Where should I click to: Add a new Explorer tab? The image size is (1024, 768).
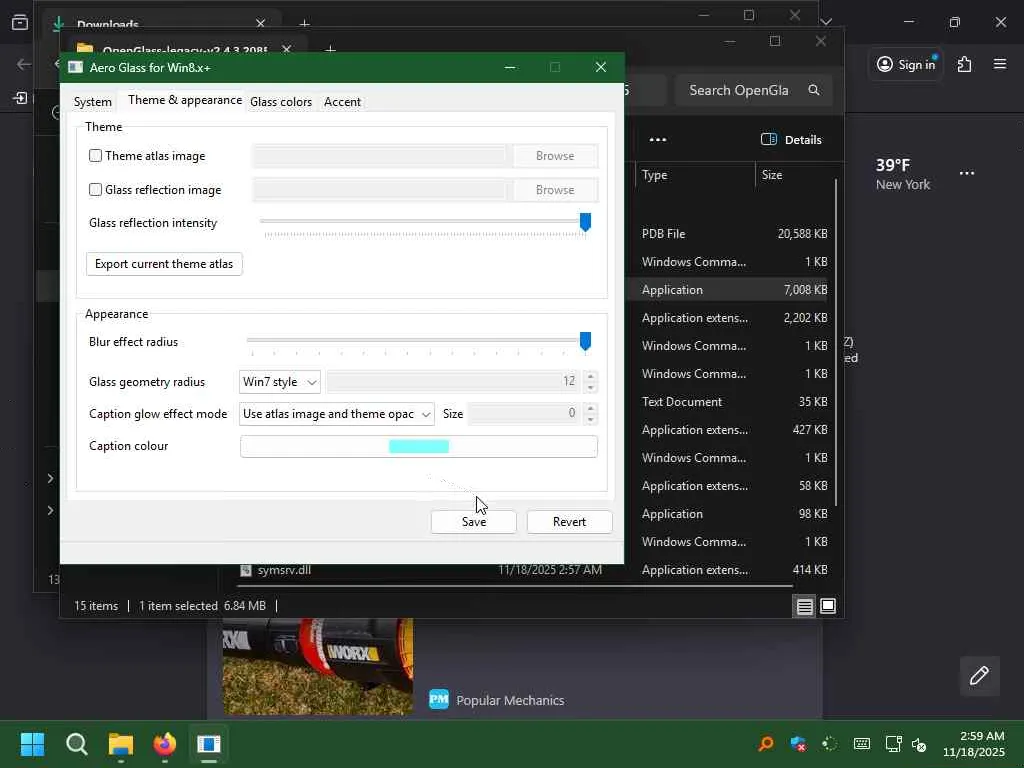[330, 50]
